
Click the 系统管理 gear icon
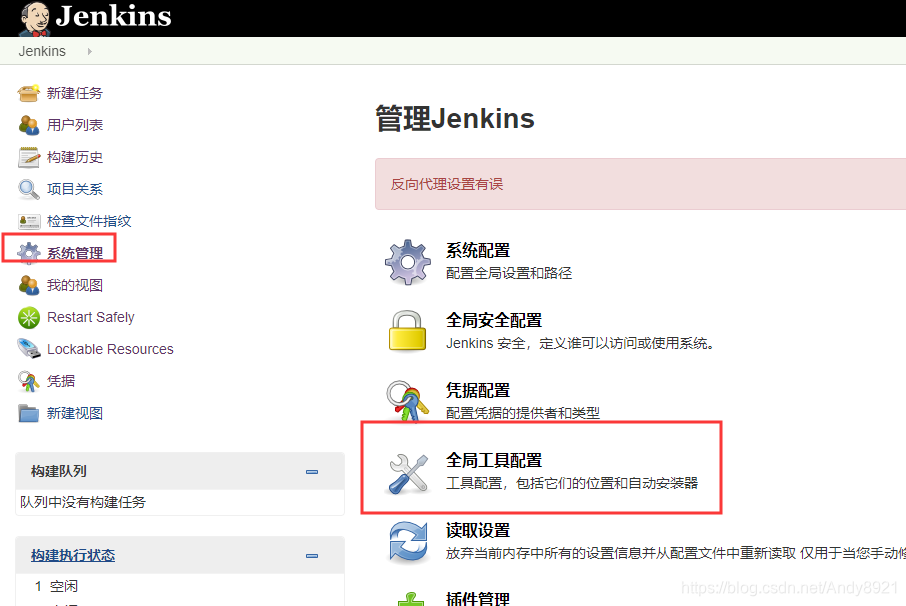pos(28,253)
